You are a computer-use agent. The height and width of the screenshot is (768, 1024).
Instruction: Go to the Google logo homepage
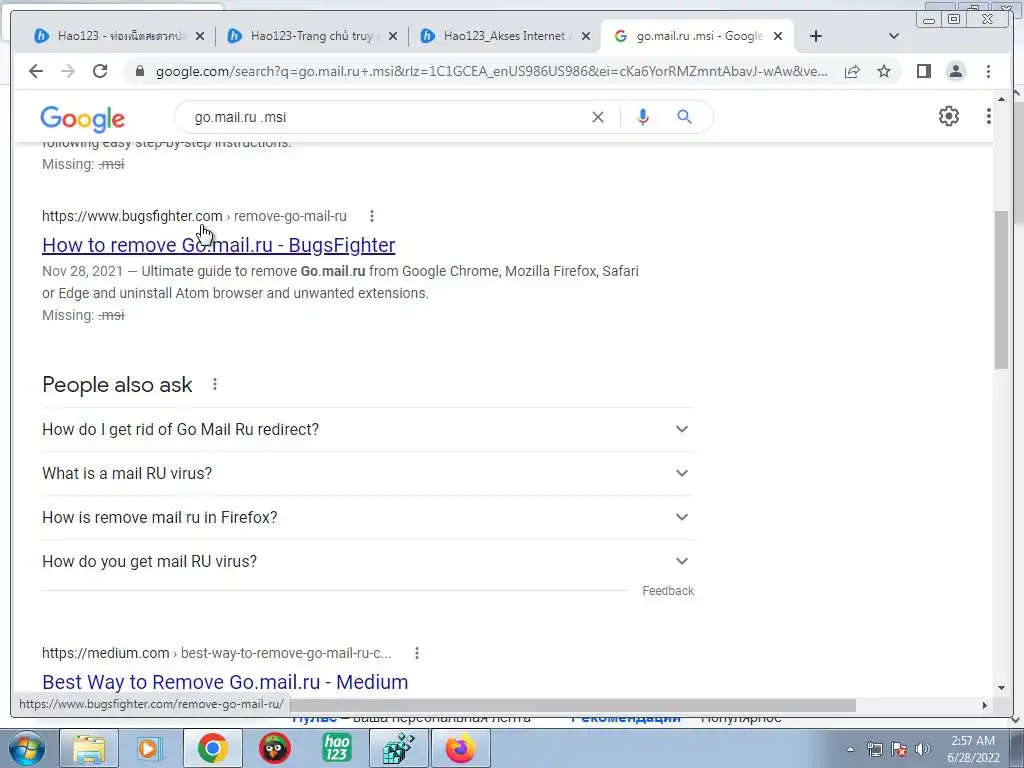(82, 118)
